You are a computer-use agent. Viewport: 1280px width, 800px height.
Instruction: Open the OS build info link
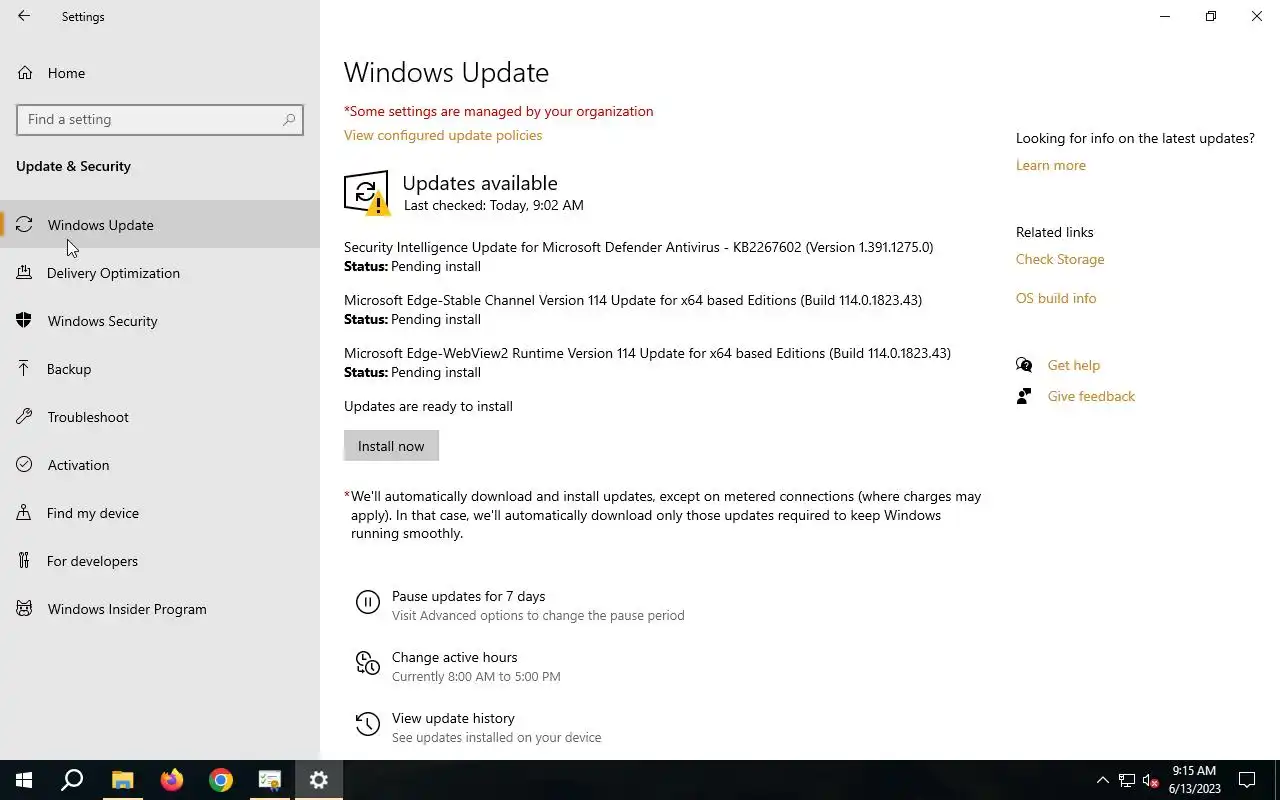click(x=1056, y=298)
